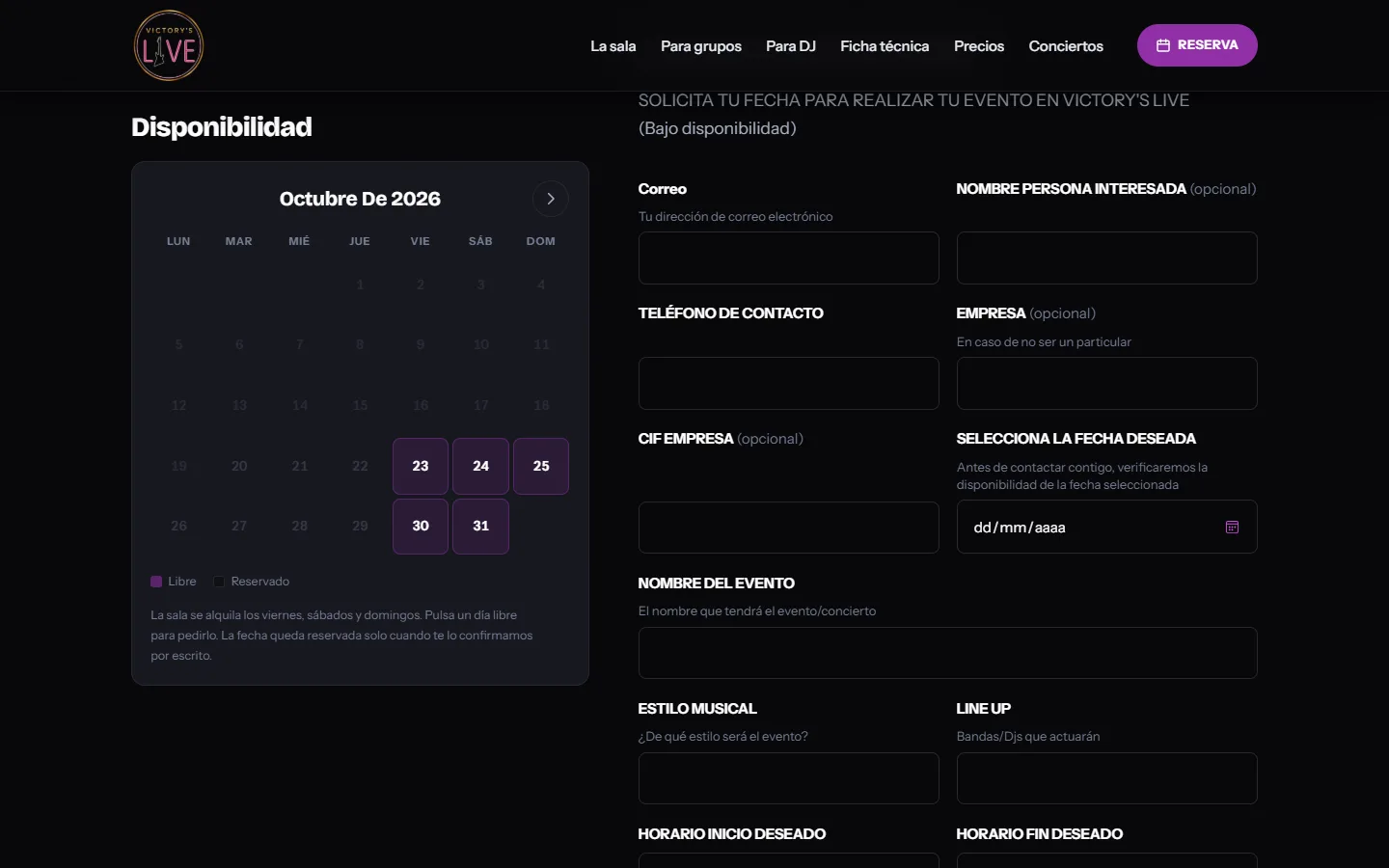The height and width of the screenshot is (868, 1389).
Task: Go to Precios page
Action: (978, 45)
